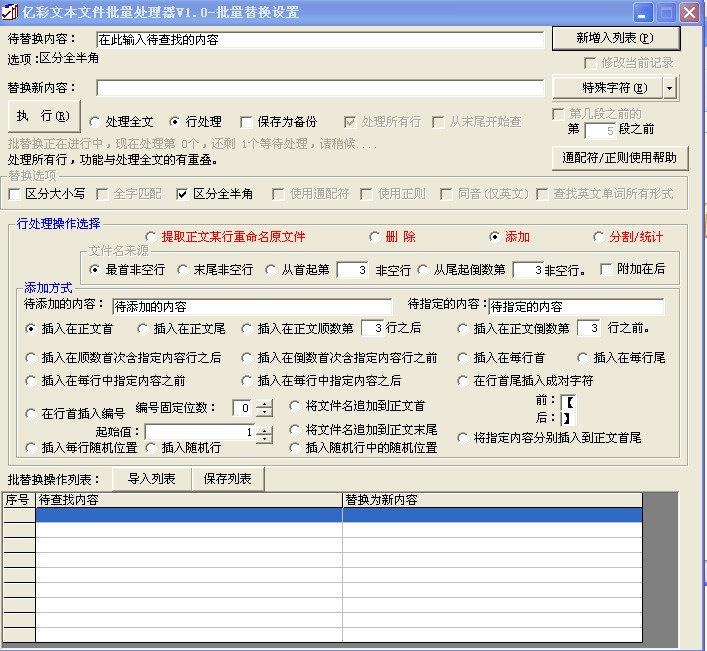Click the 特殊字符 button

(x=608, y=88)
